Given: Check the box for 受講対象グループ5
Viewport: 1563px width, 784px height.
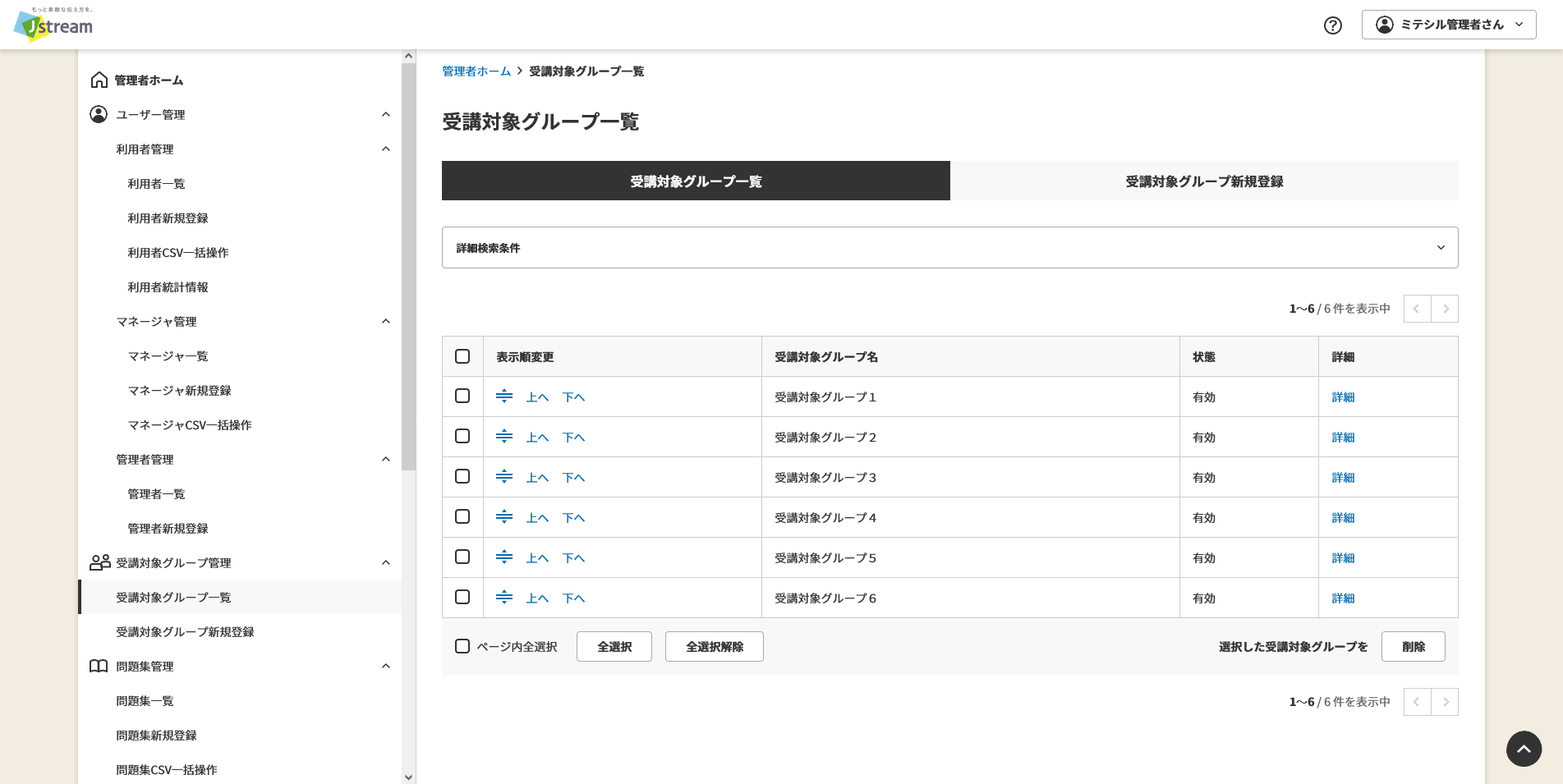Looking at the screenshot, I should pyautogui.click(x=462, y=557).
